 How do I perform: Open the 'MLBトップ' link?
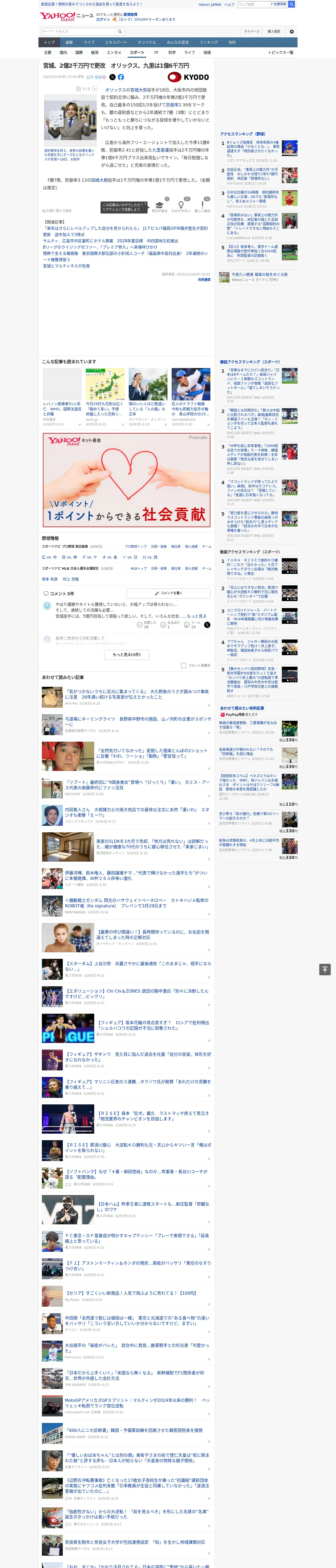coord(138,568)
